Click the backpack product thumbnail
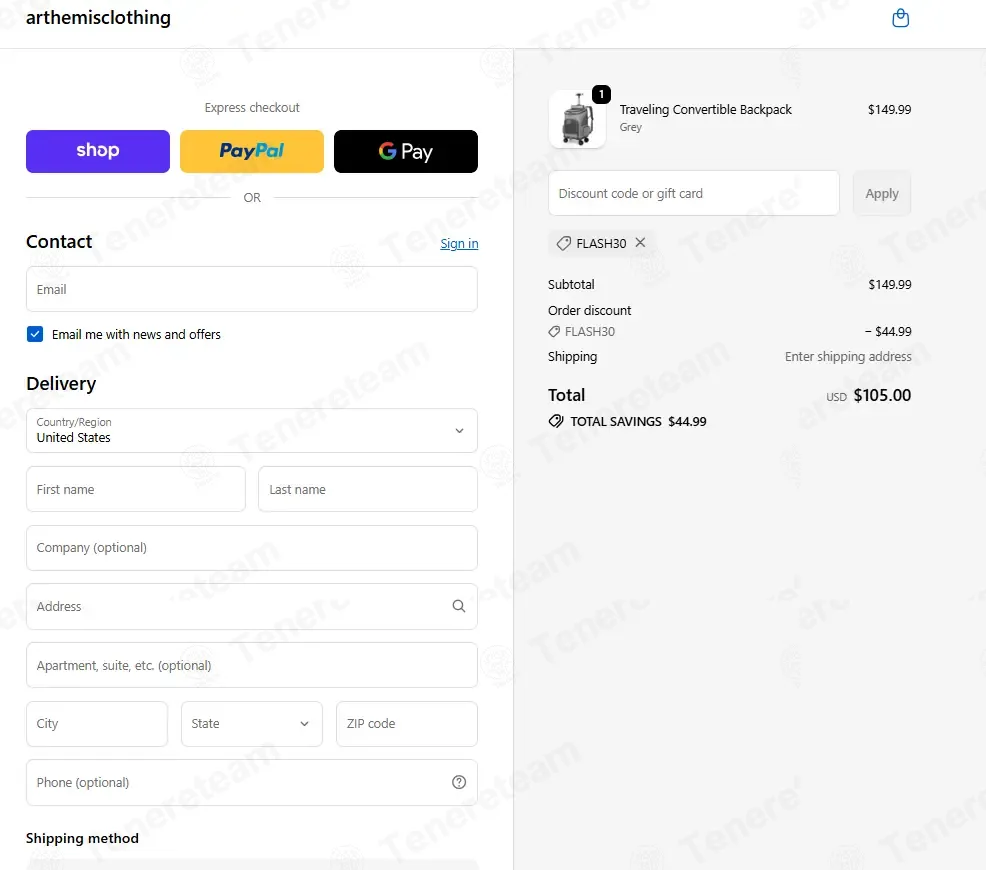This screenshot has width=986, height=870. [577, 119]
